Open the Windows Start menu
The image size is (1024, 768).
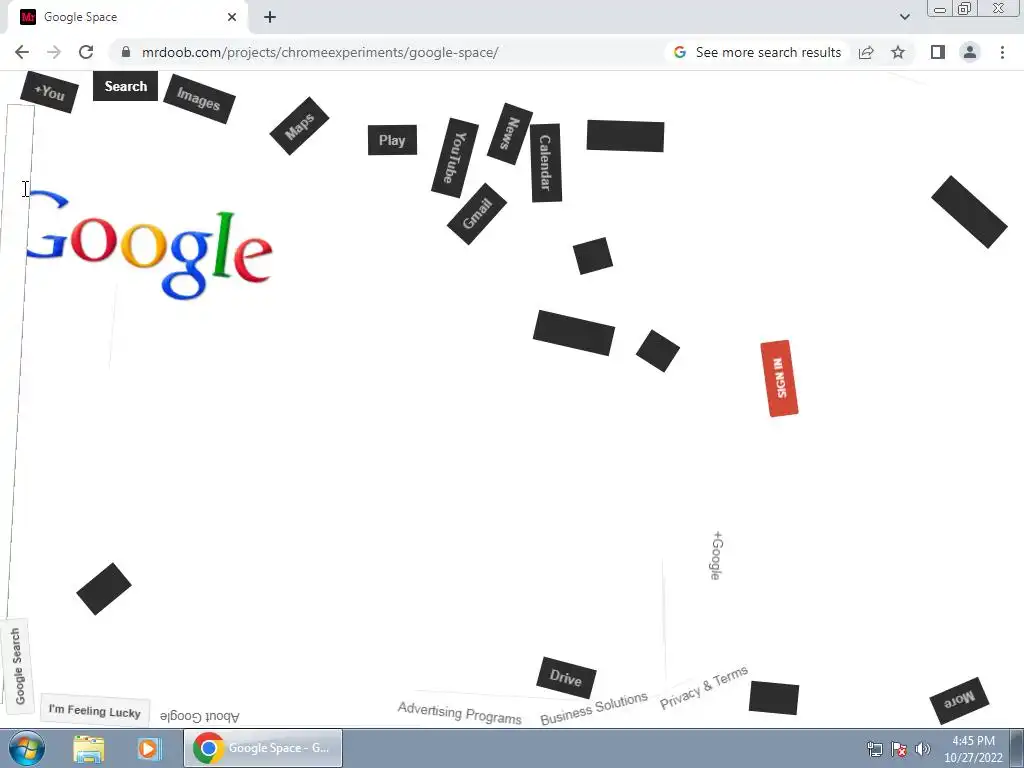point(26,748)
